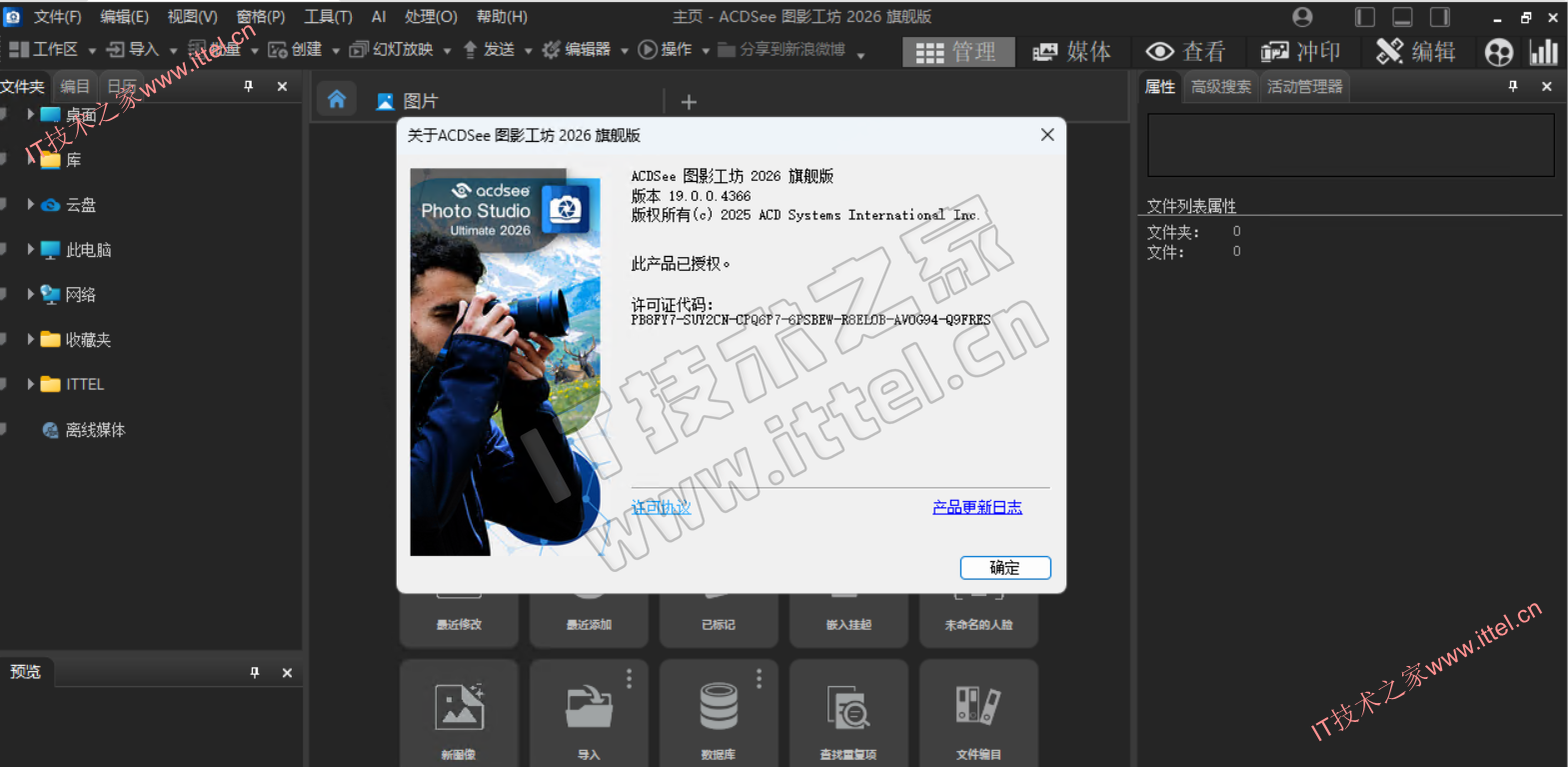This screenshot has width=1568, height=767.
Task: Open the 工具(T) menu
Action: pyautogui.click(x=328, y=17)
